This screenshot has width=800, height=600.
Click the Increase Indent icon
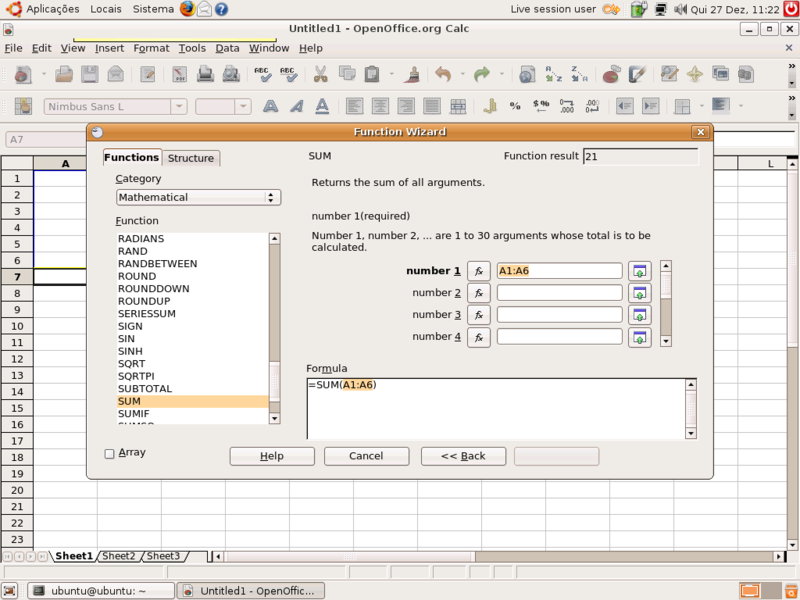coord(651,106)
